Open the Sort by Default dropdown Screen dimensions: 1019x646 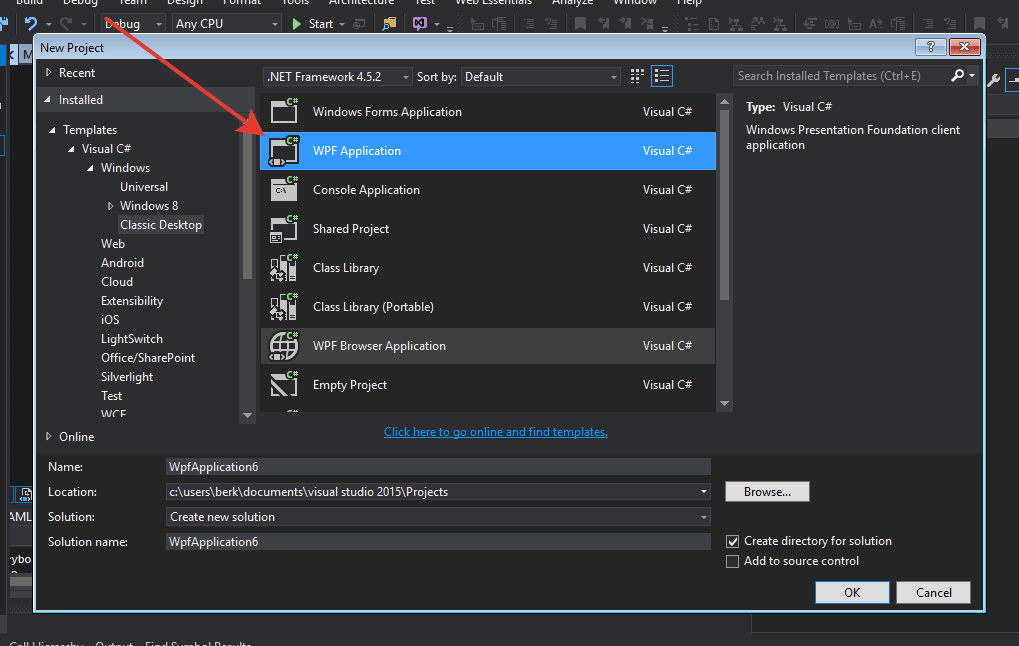pyautogui.click(x=540, y=77)
